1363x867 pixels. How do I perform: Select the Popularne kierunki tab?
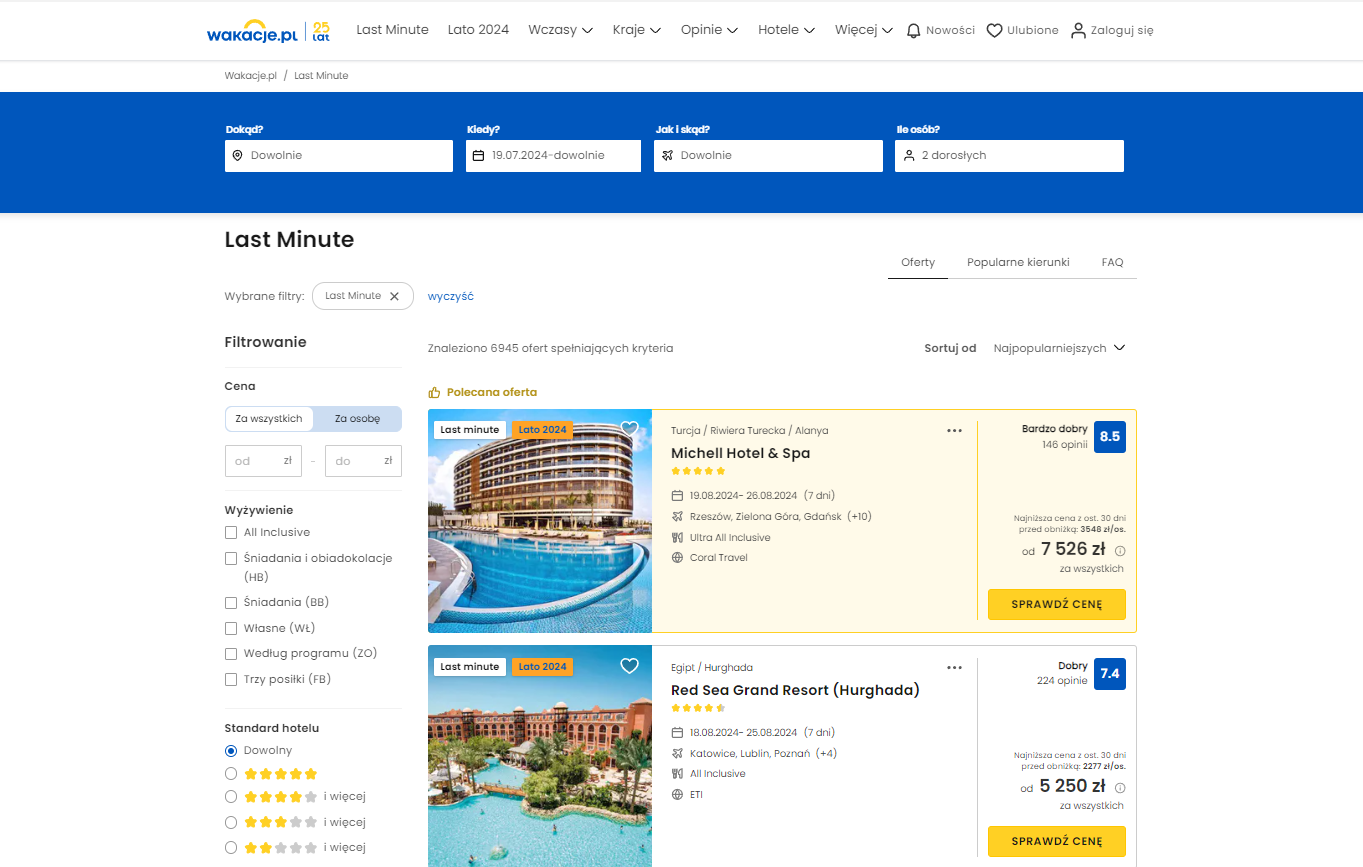point(1018,262)
